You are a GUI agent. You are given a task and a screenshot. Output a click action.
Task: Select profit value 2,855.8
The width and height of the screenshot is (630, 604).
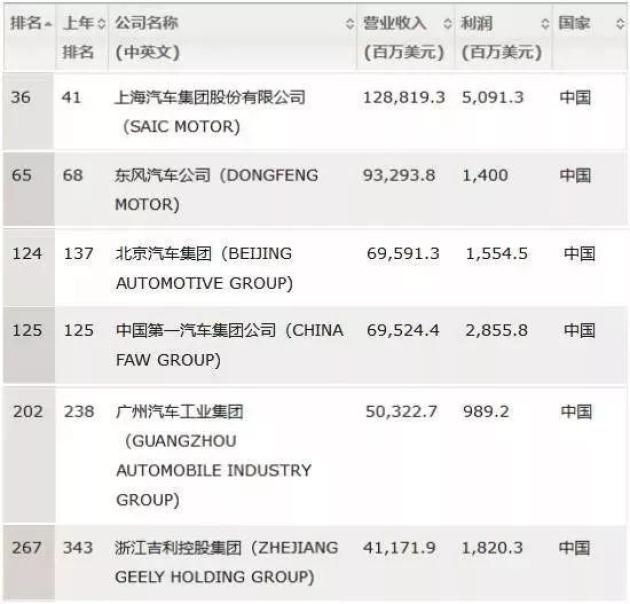[496, 330]
